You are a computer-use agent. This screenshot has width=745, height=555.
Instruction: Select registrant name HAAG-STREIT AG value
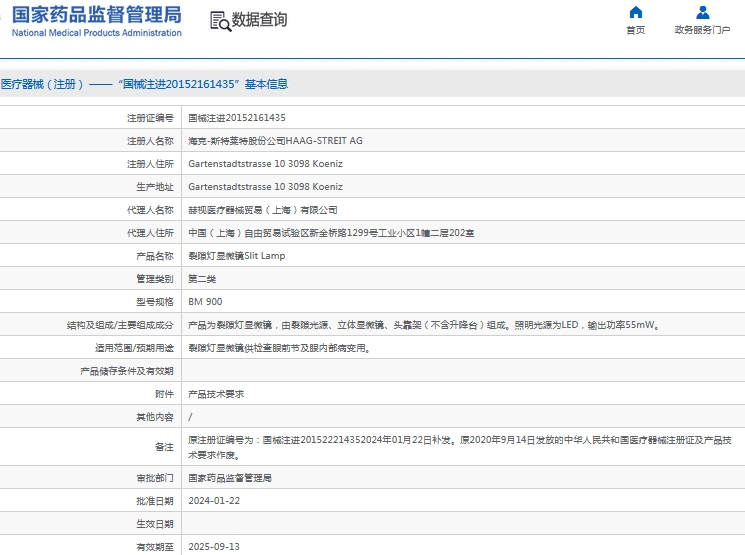(x=275, y=141)
